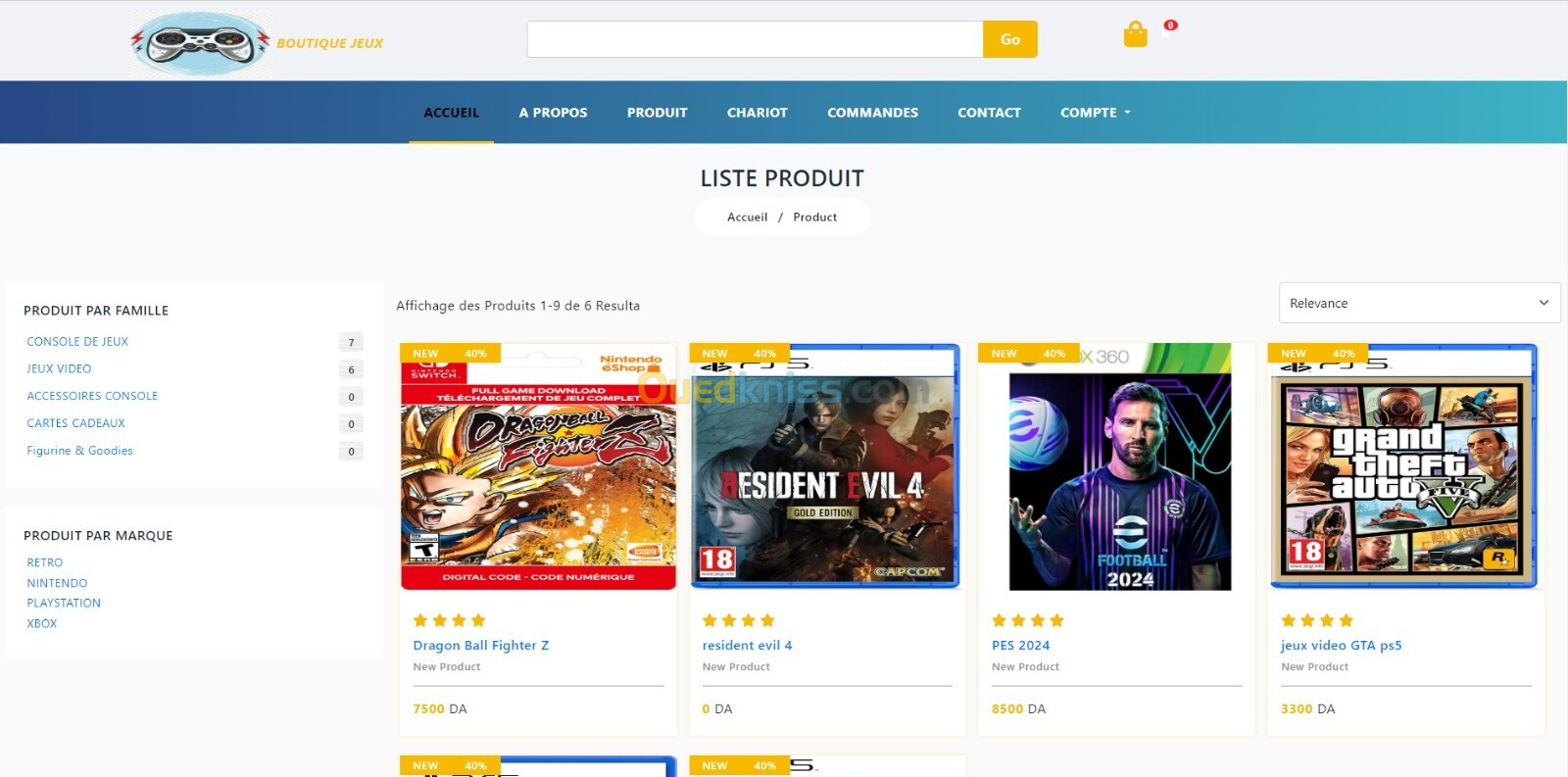Open the COMMANDES menu item
Image resolution: width=1568 pixels, height=777 pixels.
click(873, 113)
